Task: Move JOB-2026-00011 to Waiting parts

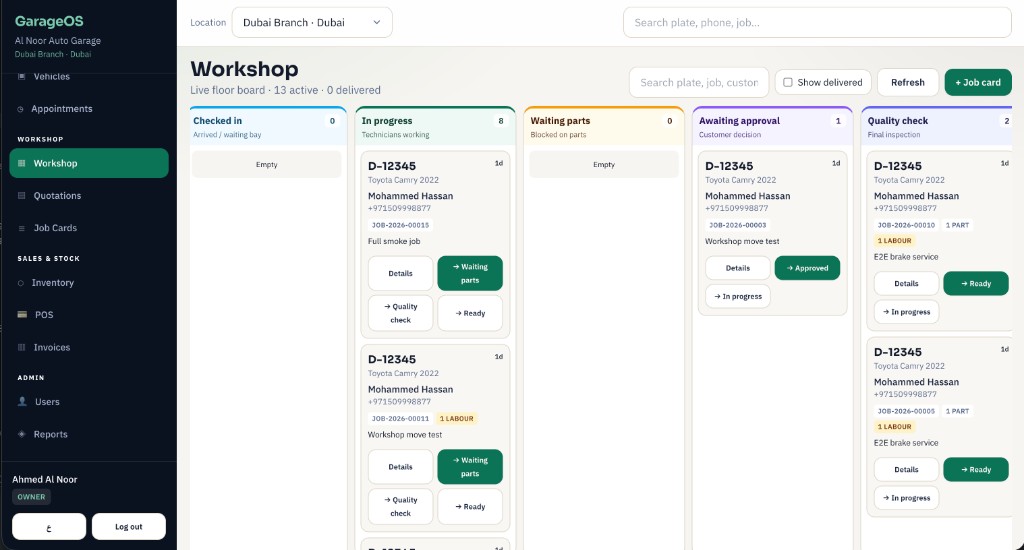Action: pos(470,466)
